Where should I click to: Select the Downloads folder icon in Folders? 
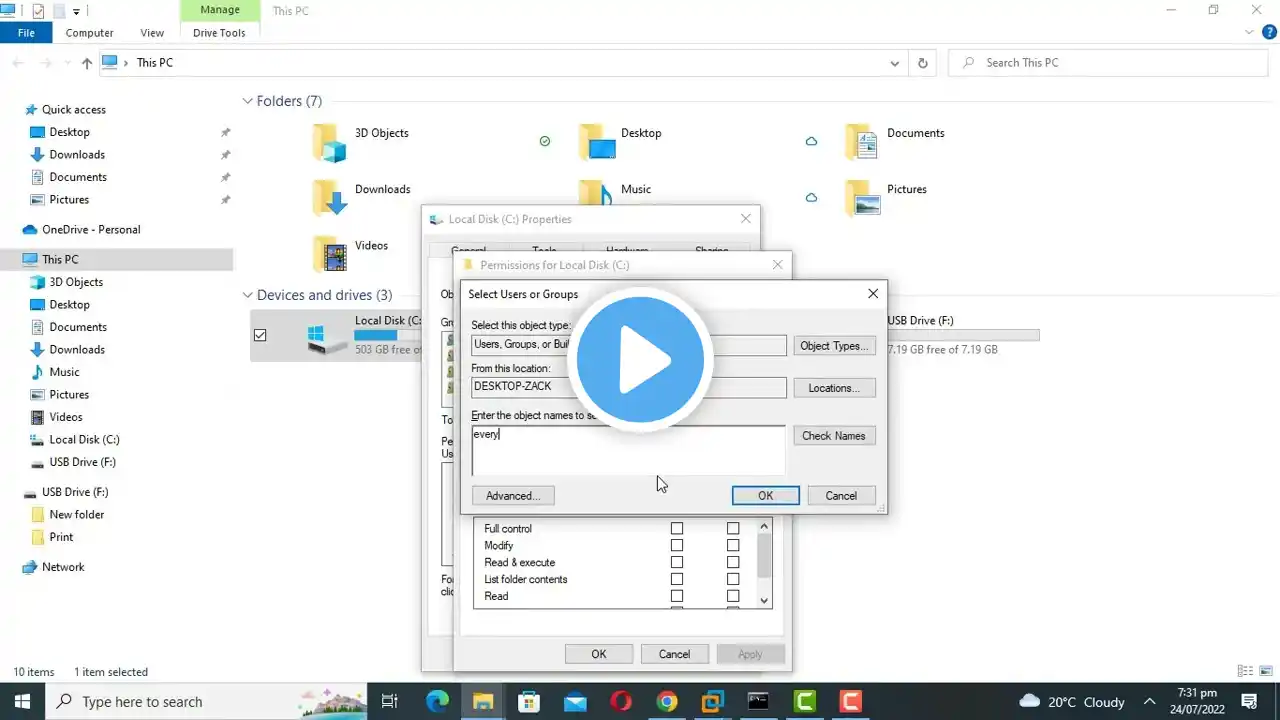(x=329, y=199)
